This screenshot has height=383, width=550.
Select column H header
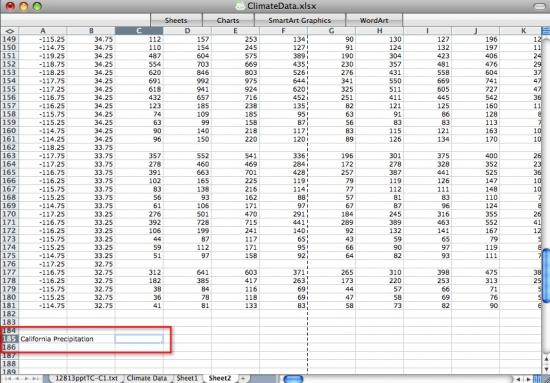point(379,31)
